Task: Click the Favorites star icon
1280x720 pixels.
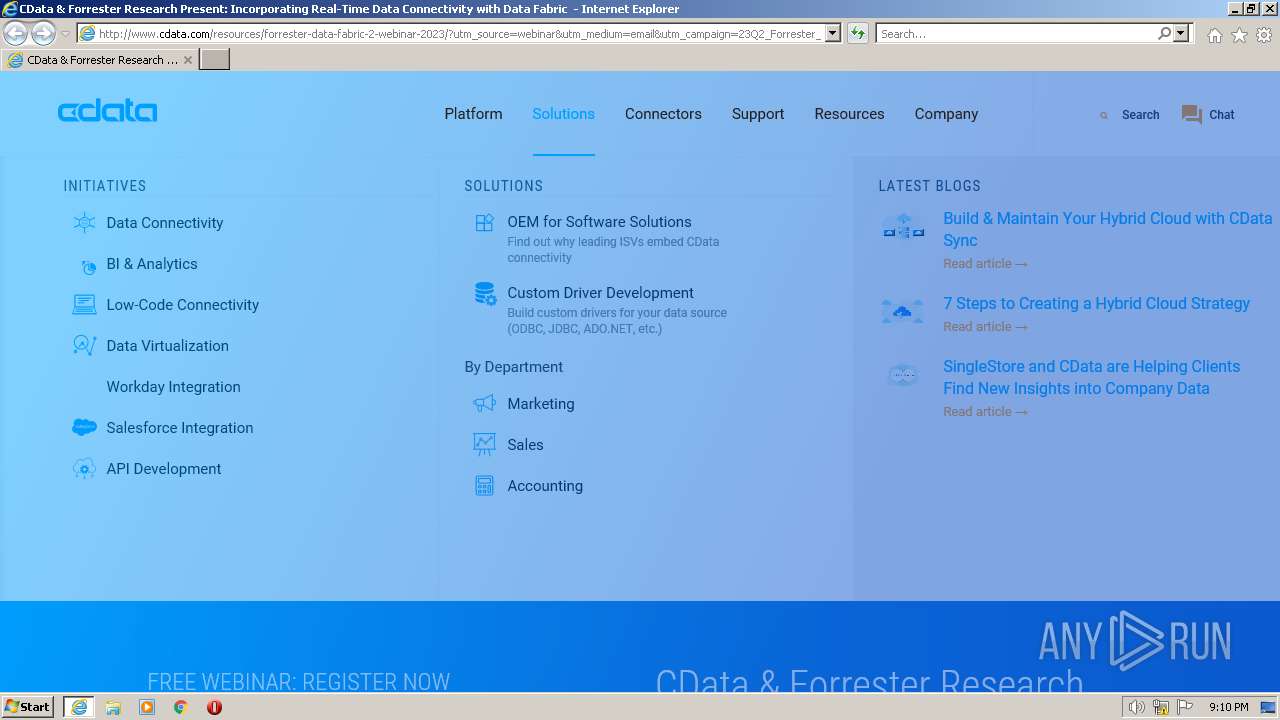Action: [x=1239, y=35]
